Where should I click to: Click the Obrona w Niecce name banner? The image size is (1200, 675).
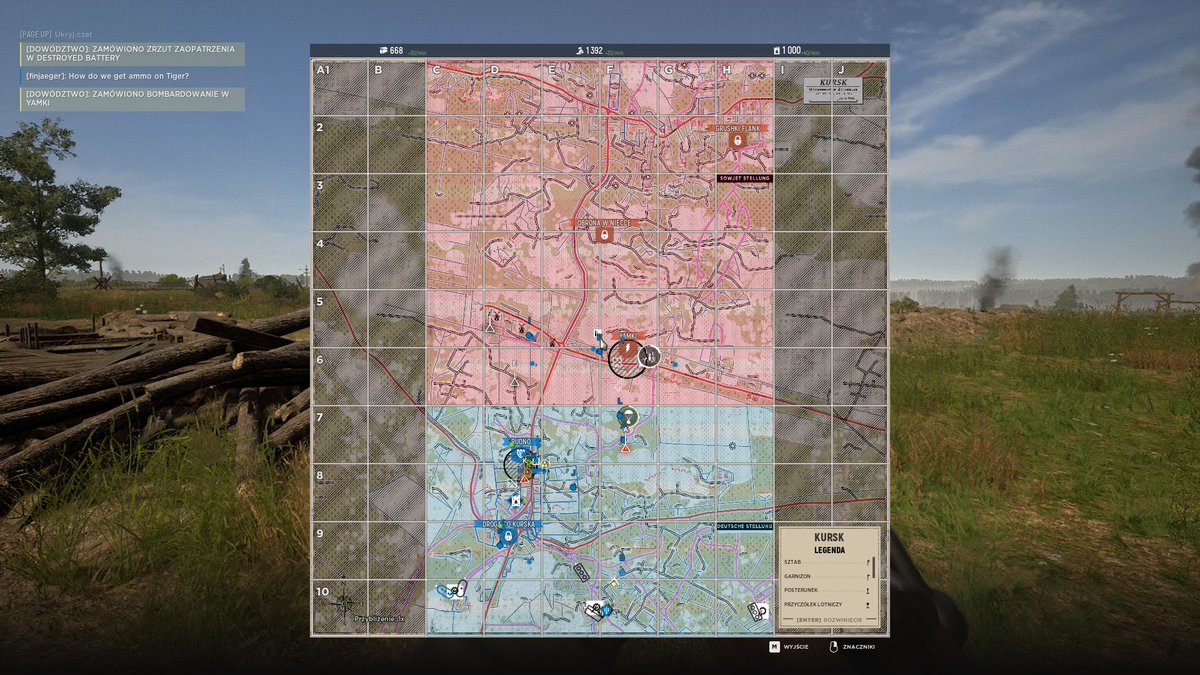[603, 222]
